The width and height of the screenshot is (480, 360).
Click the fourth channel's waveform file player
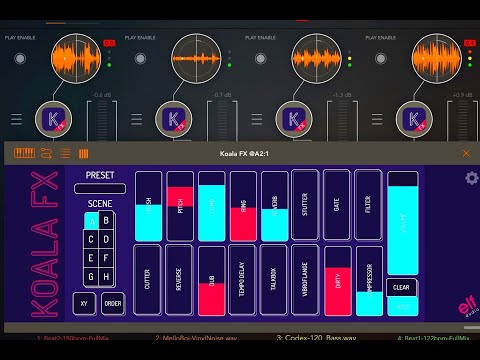(437, 58)
